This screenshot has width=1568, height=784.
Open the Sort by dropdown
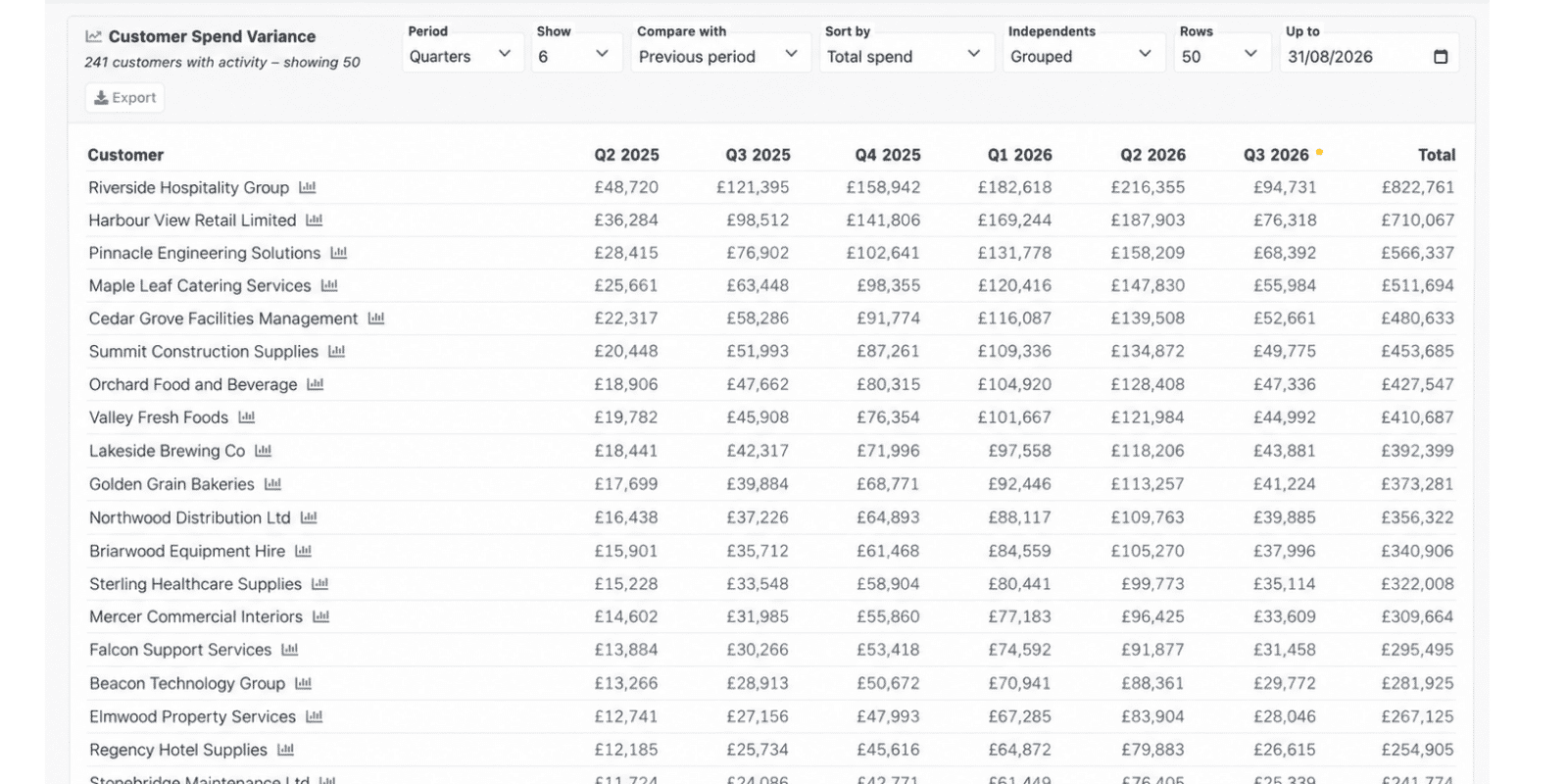click(x=905, y=54)
